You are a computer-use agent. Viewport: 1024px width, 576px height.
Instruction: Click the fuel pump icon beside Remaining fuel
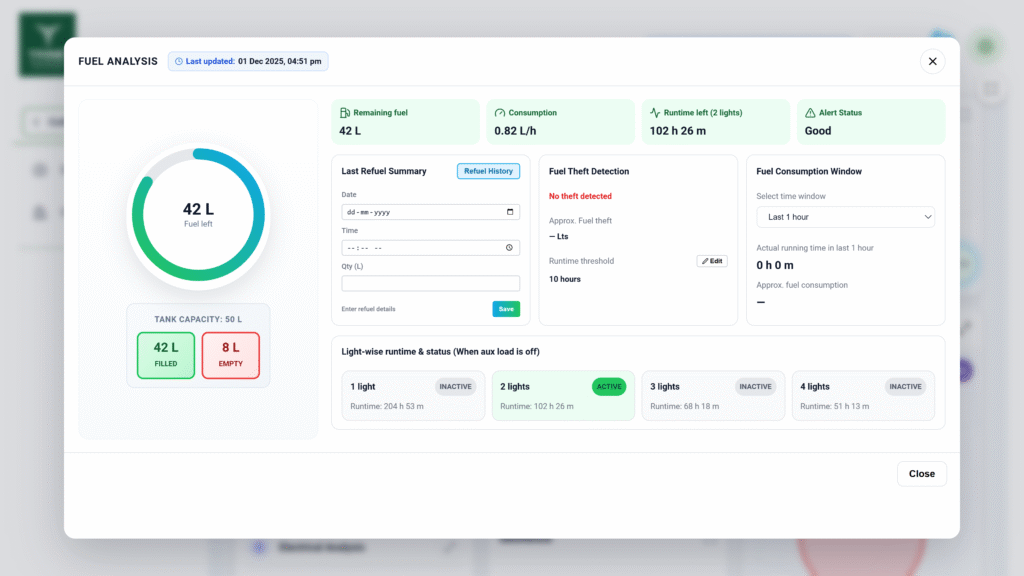tap(345, 113)
